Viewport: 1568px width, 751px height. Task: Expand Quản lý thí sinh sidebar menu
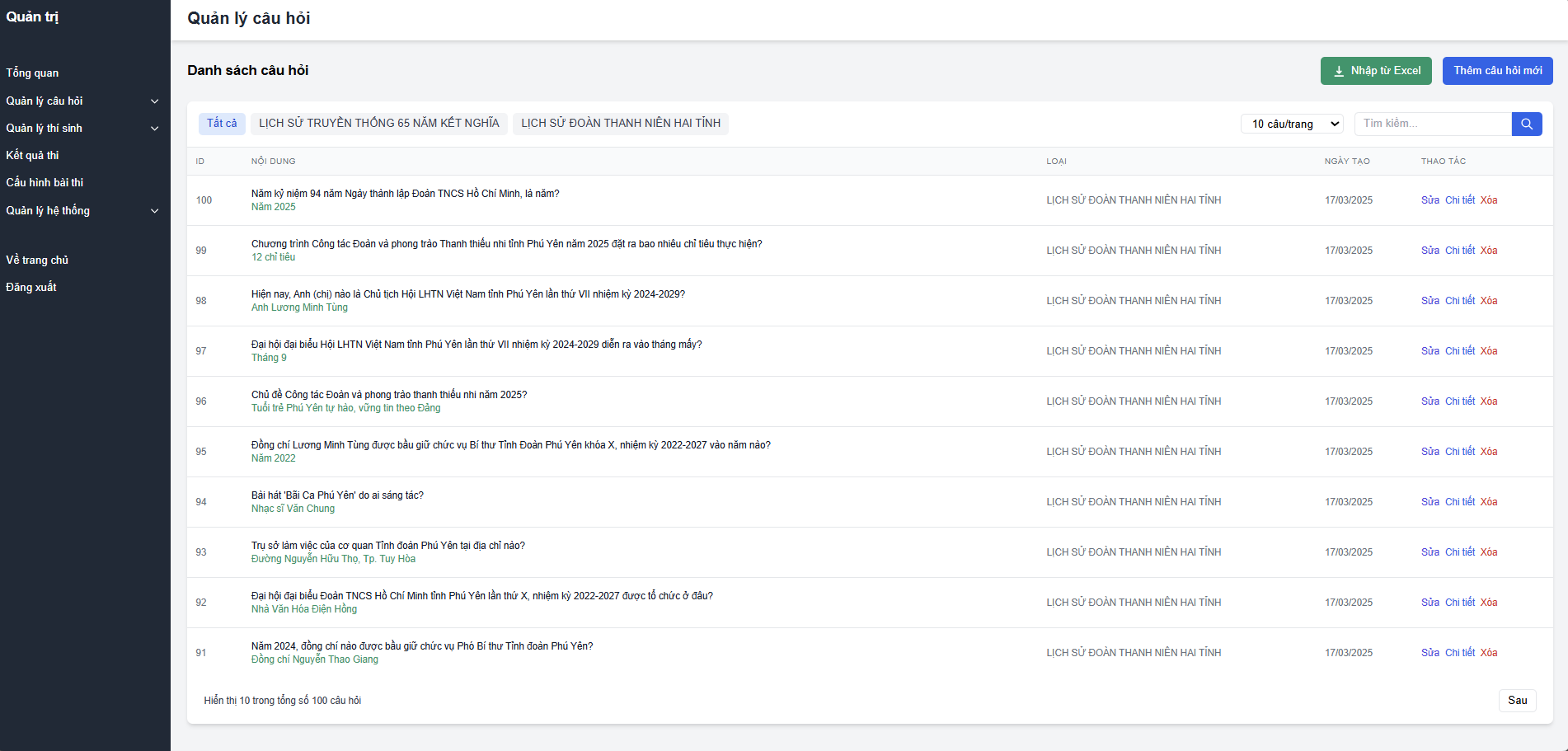click(x=82, y=128)
